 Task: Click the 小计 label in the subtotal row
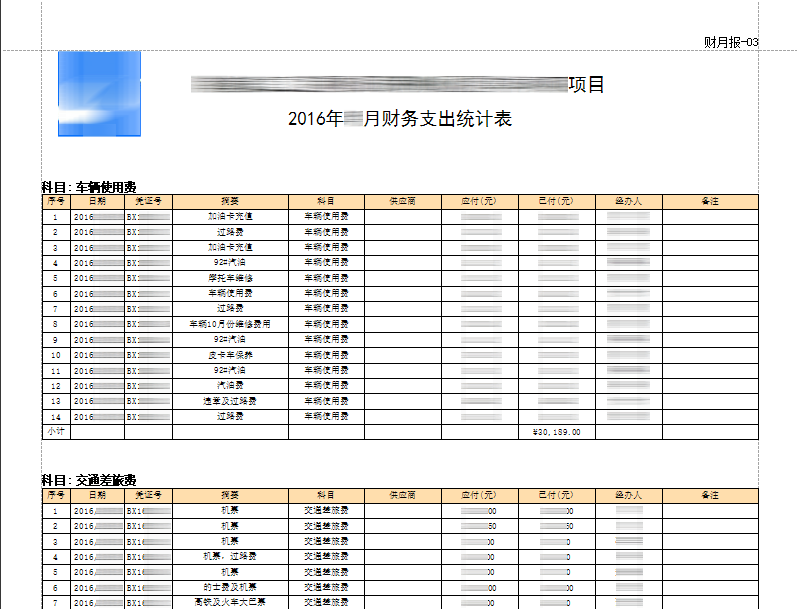click(x=56, y=431)
